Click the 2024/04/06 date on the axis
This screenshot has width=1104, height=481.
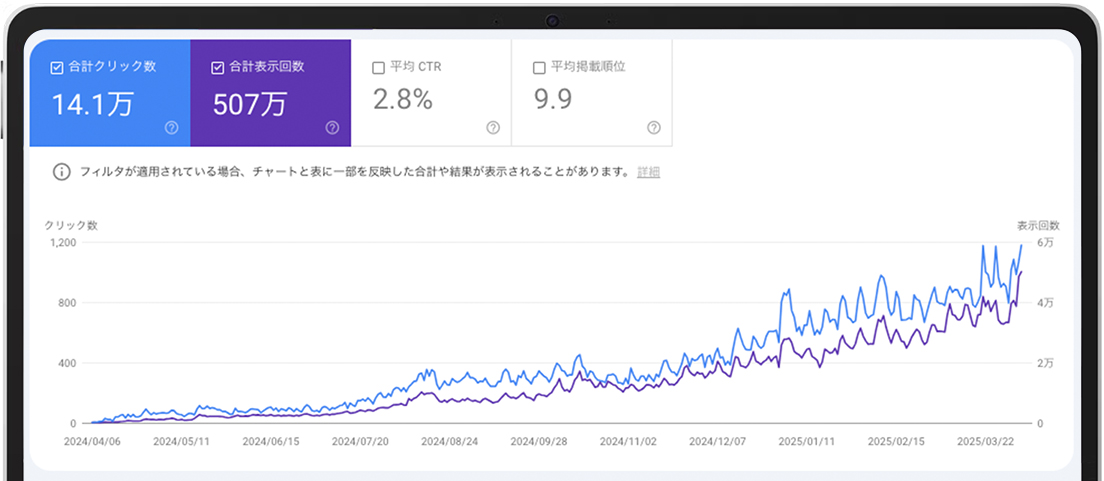click(x=91, y=441)
